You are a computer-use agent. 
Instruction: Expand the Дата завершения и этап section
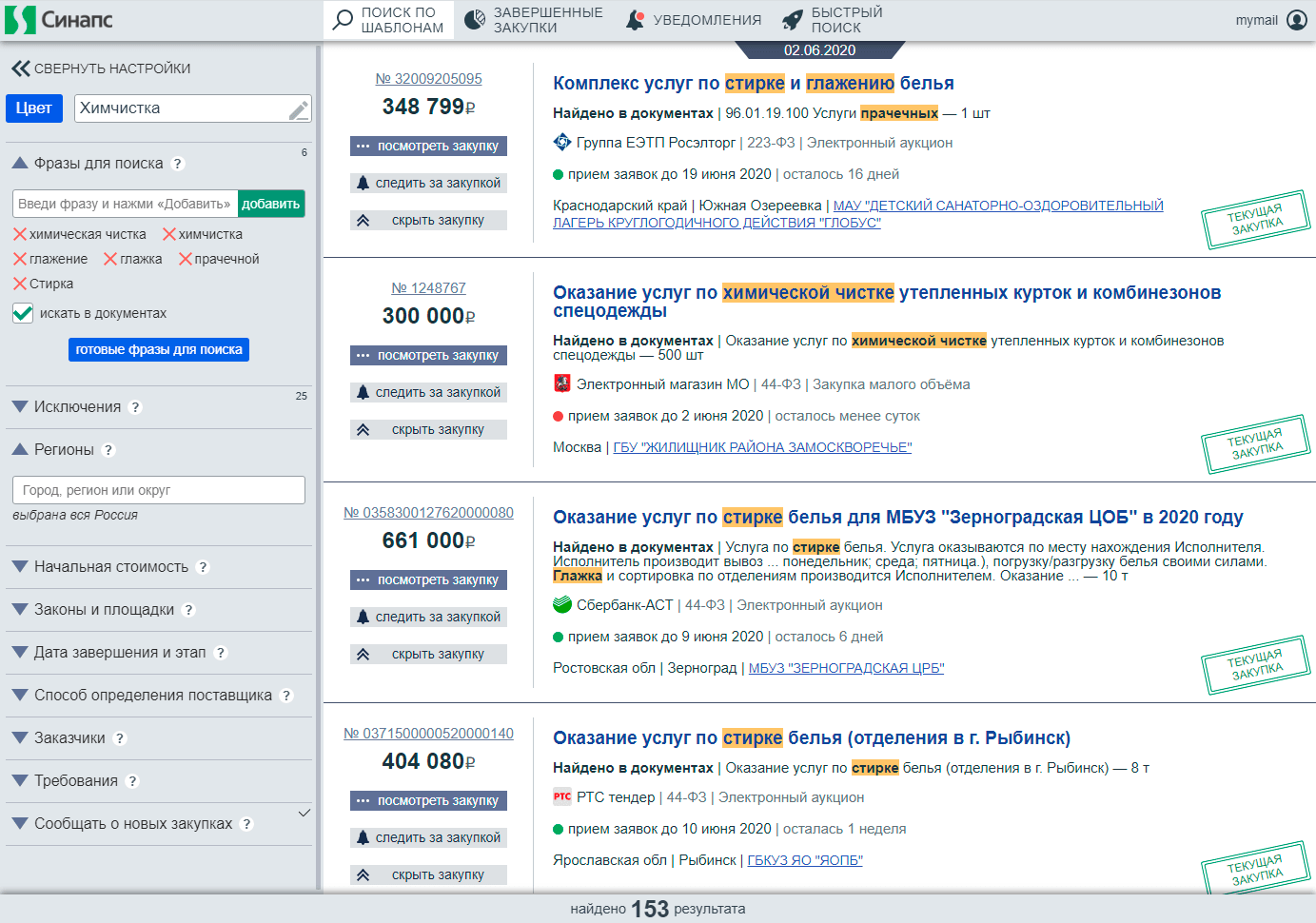click(x=20, y=653)
